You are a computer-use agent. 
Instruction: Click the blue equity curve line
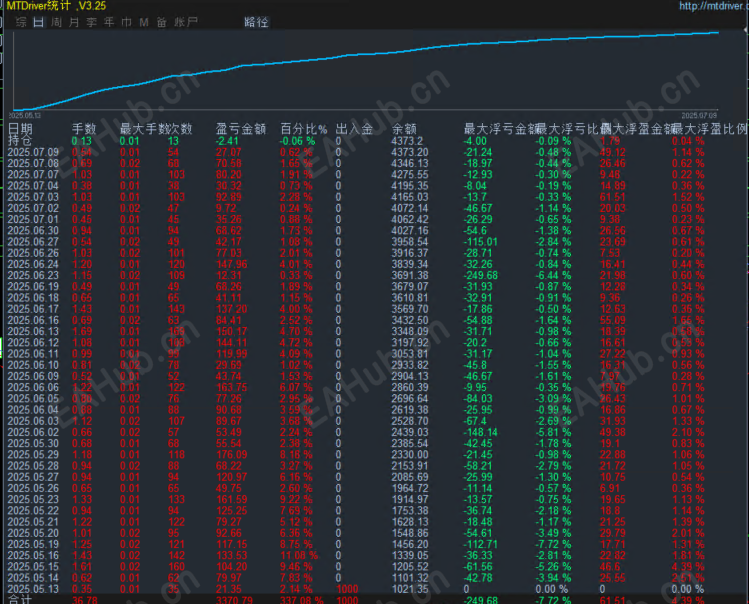pos(367,54)
